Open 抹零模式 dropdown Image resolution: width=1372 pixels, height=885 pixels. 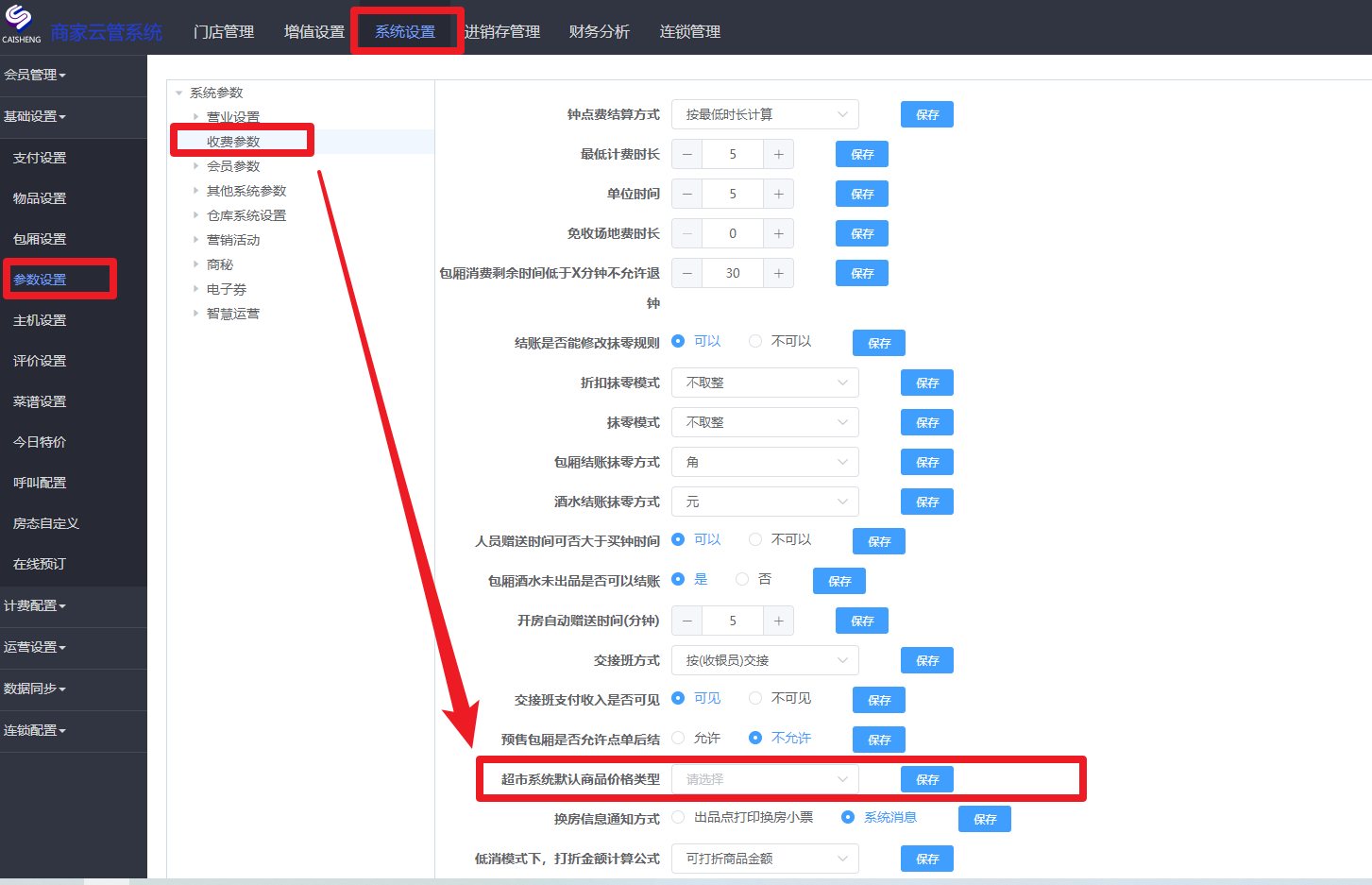tap(765, 422)
